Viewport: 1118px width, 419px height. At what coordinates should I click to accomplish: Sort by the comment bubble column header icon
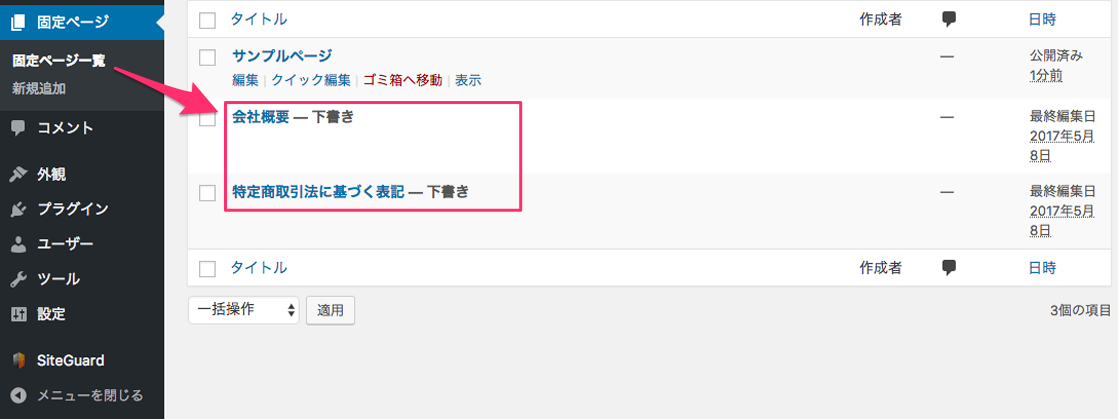click(948, 20)
